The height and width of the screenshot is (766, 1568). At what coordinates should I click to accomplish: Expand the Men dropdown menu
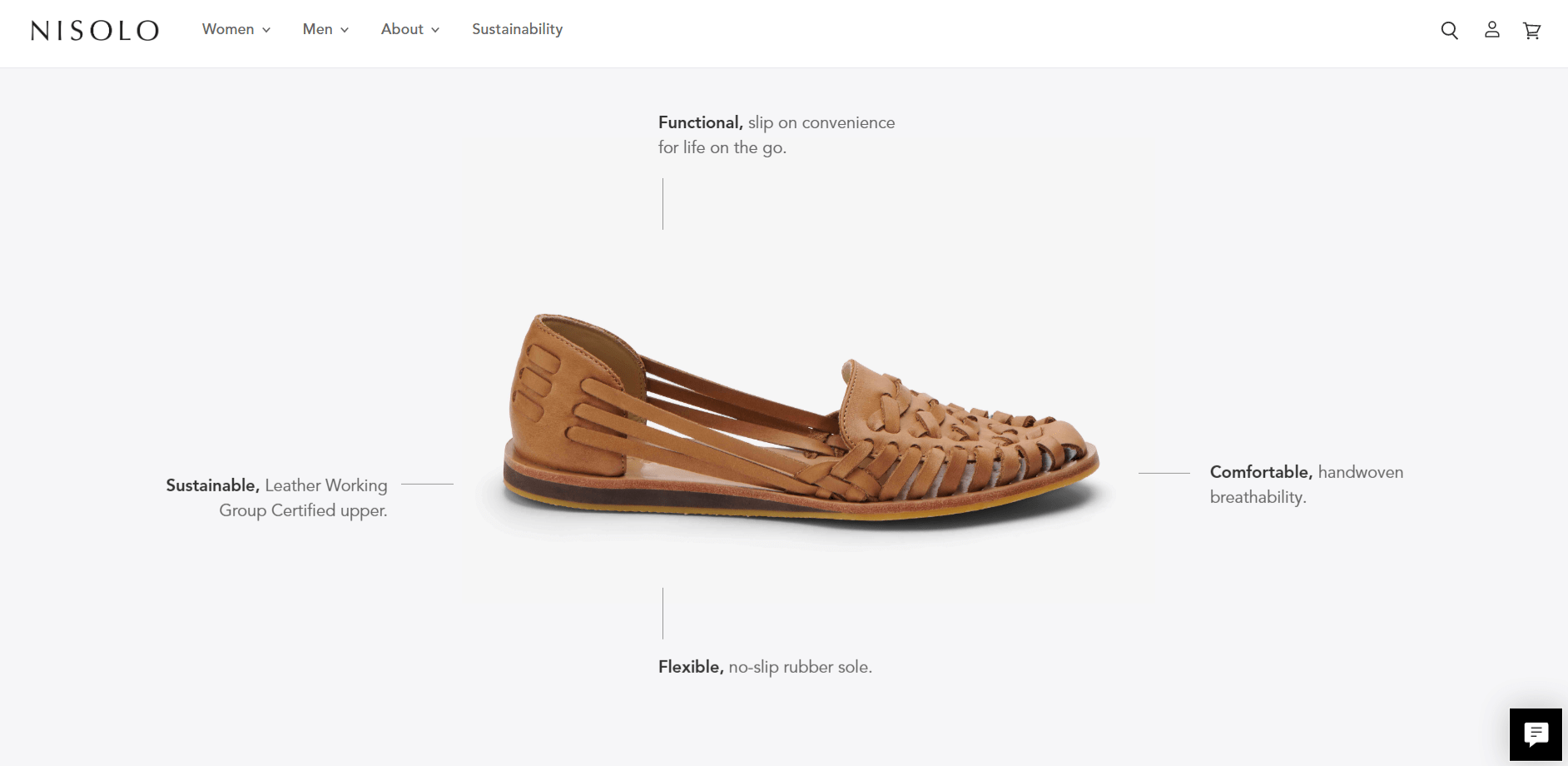(x=345, y=29)
